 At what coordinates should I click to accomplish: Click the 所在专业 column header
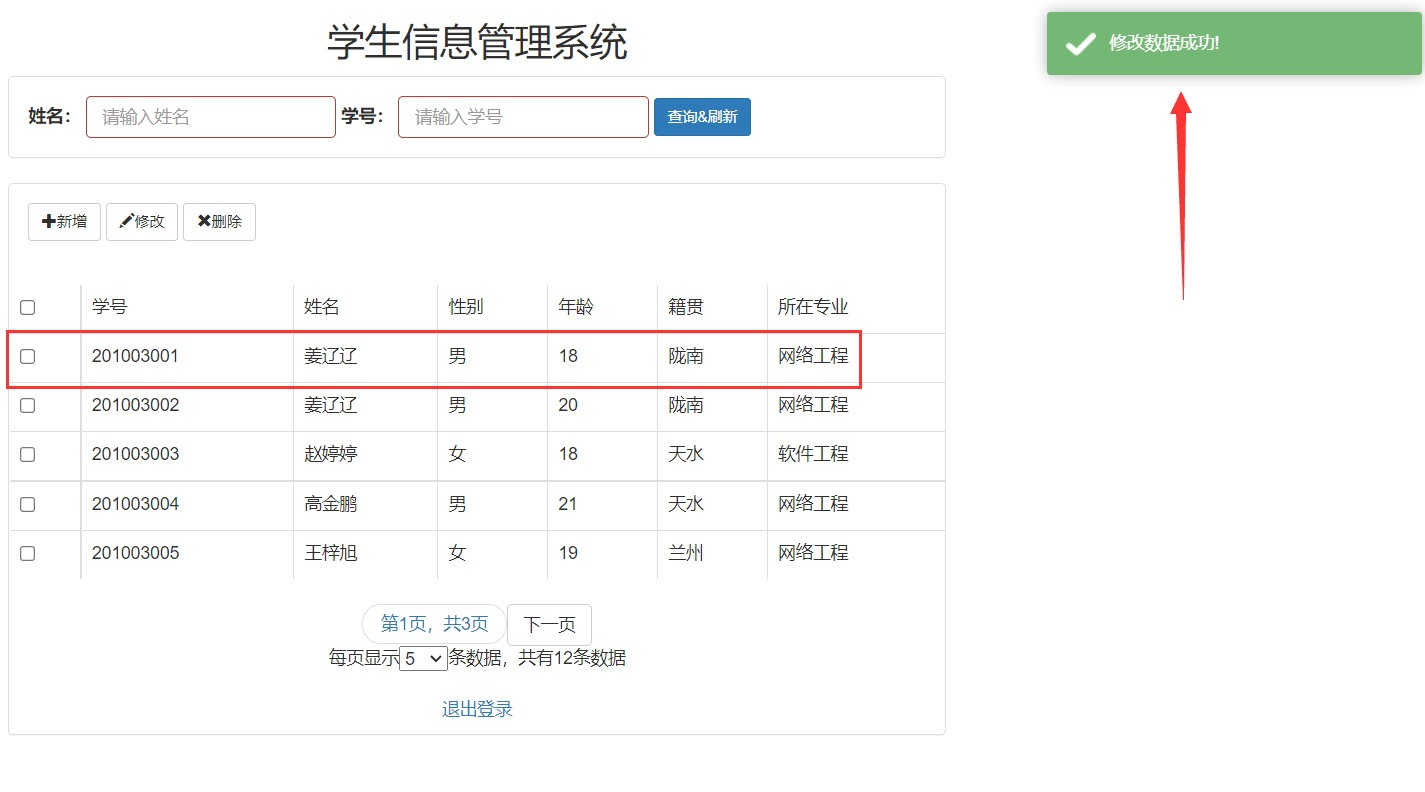813,307
